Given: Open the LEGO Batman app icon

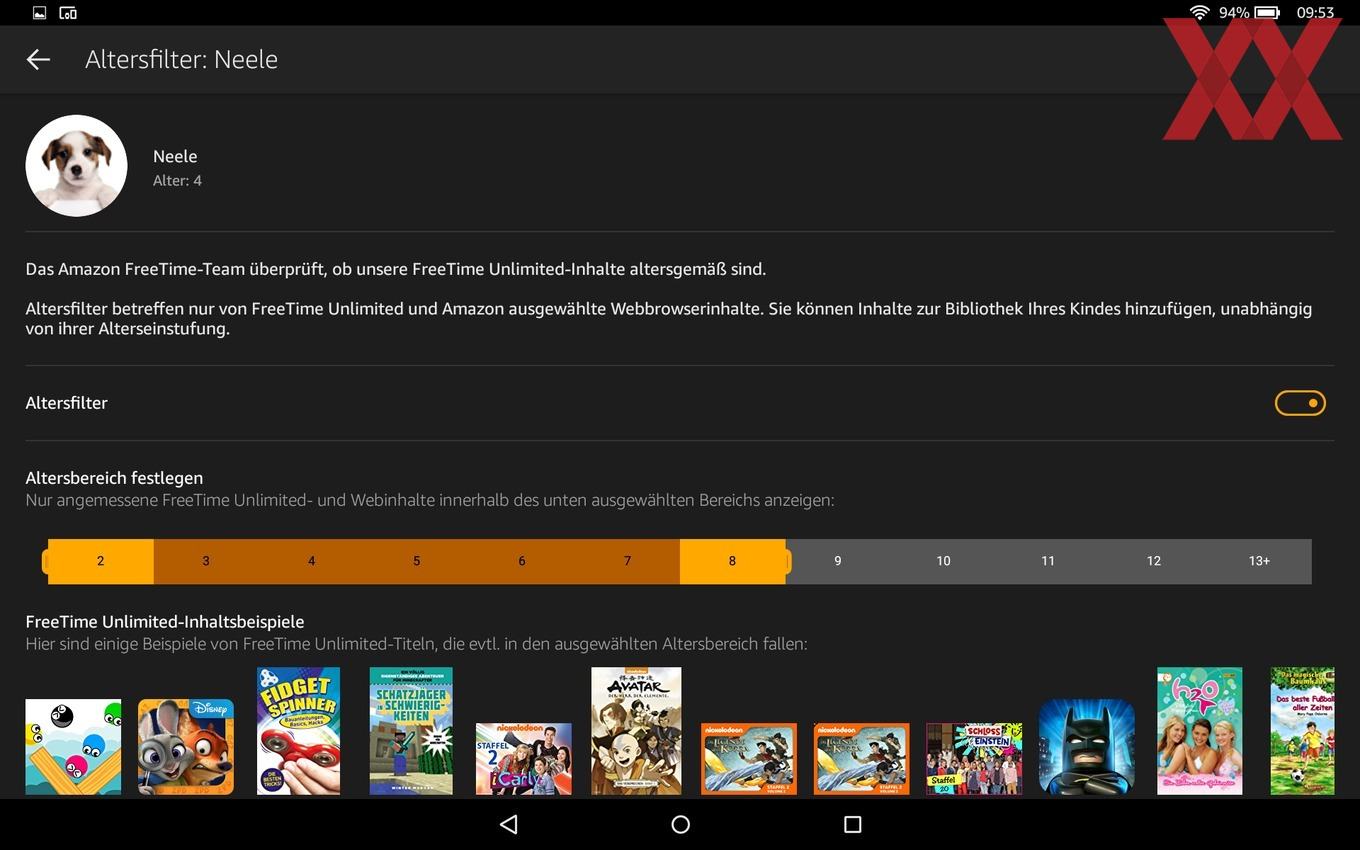Looking at the screenshot, I should (x=1087, y=747).
